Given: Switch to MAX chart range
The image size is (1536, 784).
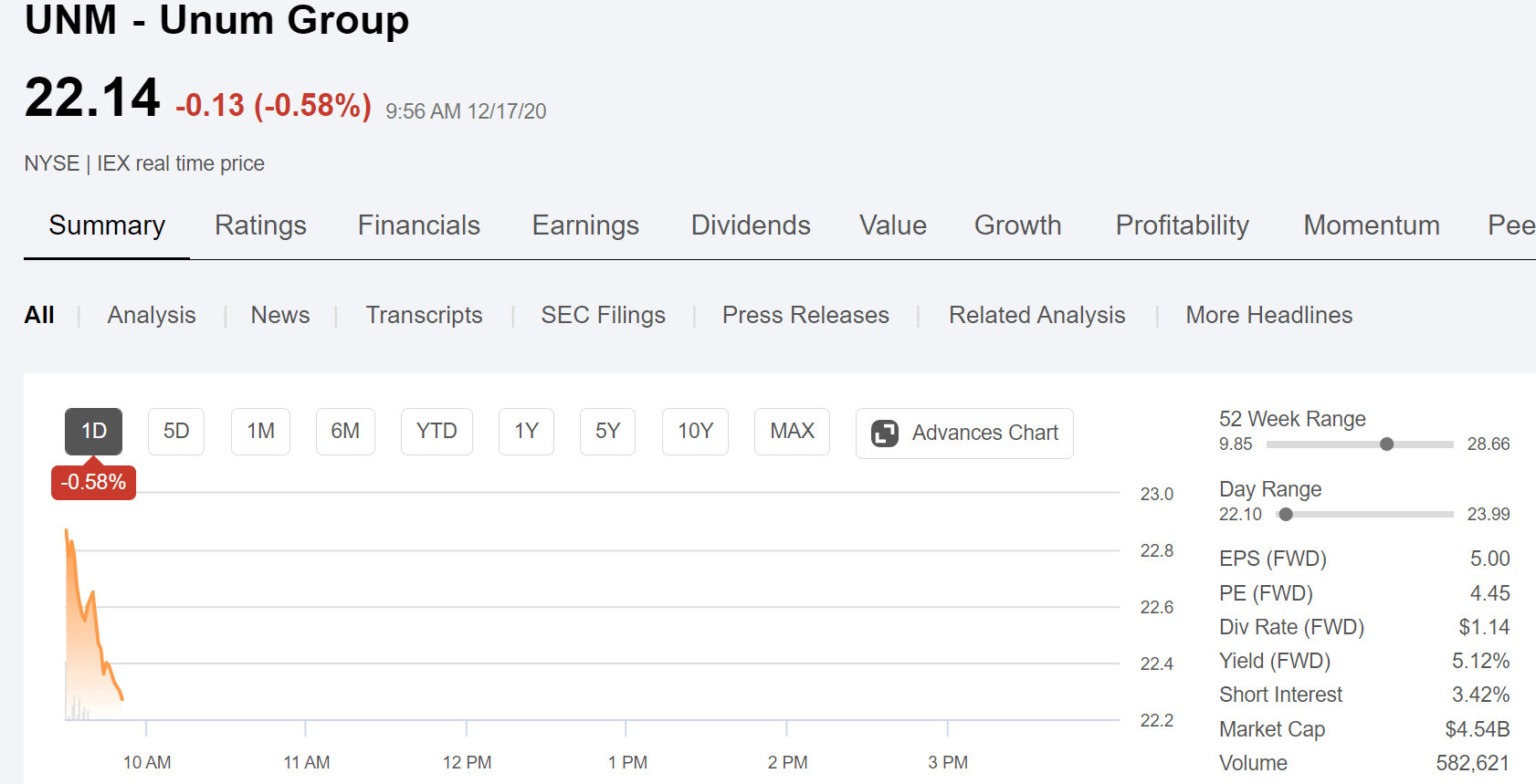Looking at the screenshot, I should (x=792, y=431).
